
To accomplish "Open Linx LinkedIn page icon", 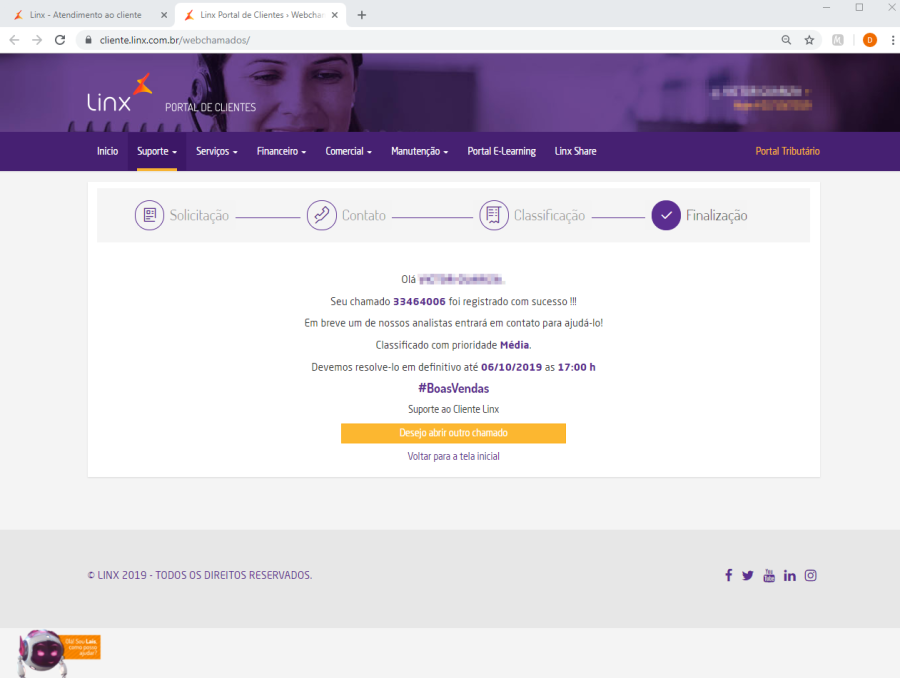I will [x=790, y=575].
